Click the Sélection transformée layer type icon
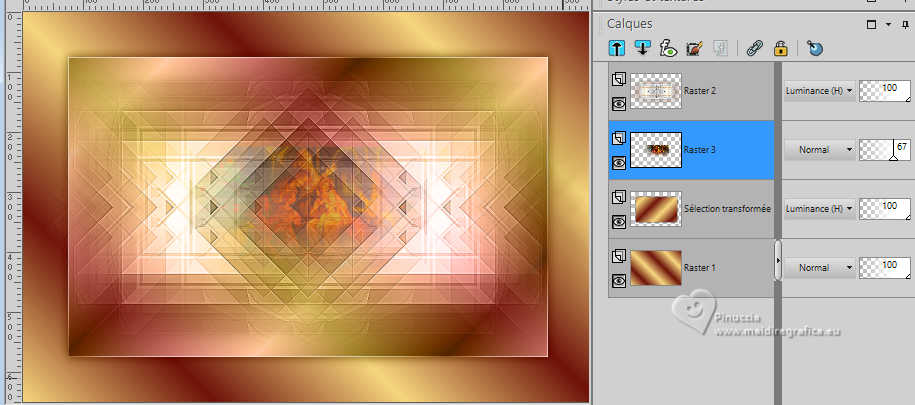This screenshot has height=405, width=915. 619,197
